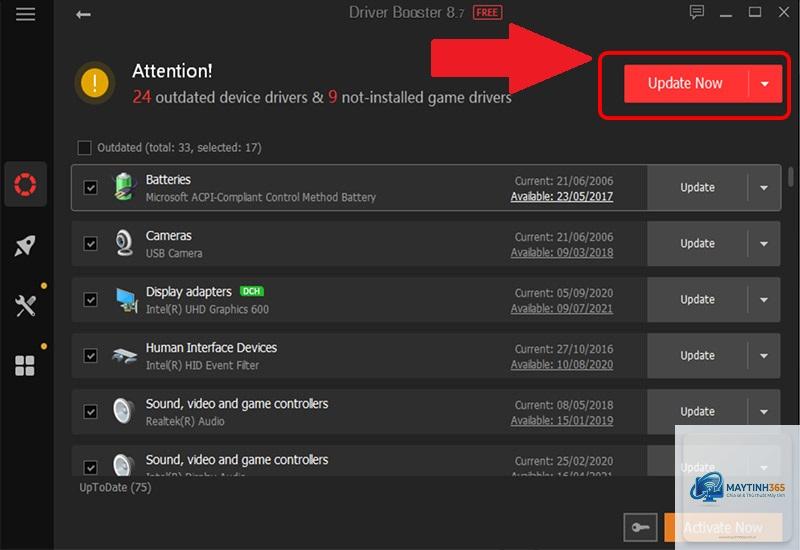
Task: Expand the UpToDate (75) section
Action: pos(115,488)
